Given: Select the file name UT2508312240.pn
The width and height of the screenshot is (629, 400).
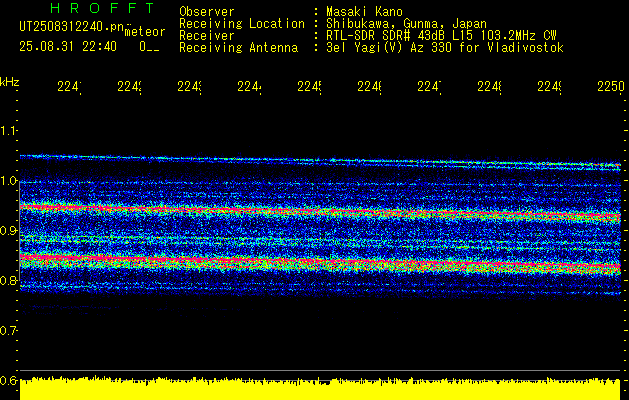Looking at the screenshot, I should pos(72,27).
